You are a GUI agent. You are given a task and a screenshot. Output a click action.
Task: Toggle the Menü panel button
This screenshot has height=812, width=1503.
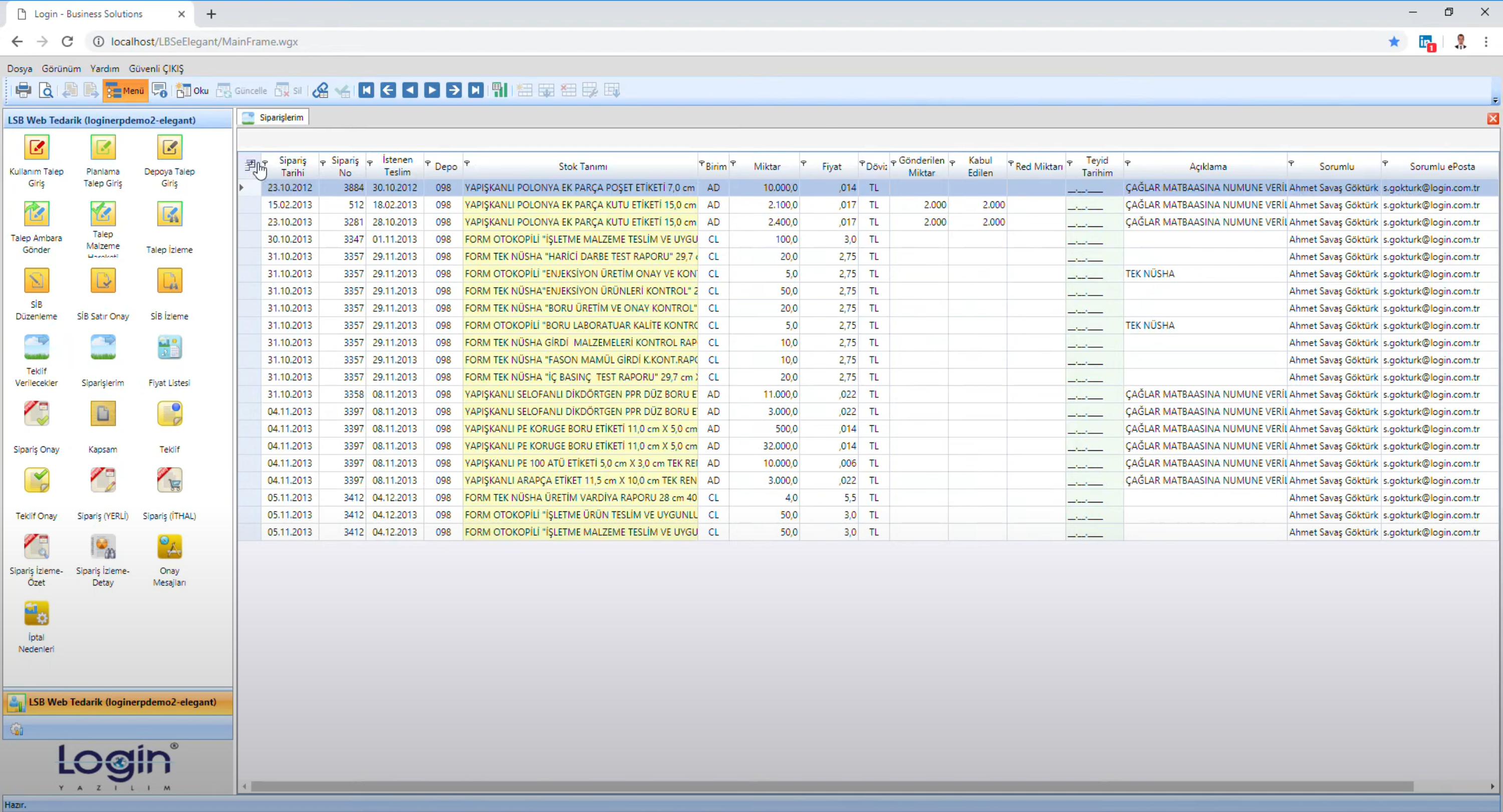(x=125, y=90)
